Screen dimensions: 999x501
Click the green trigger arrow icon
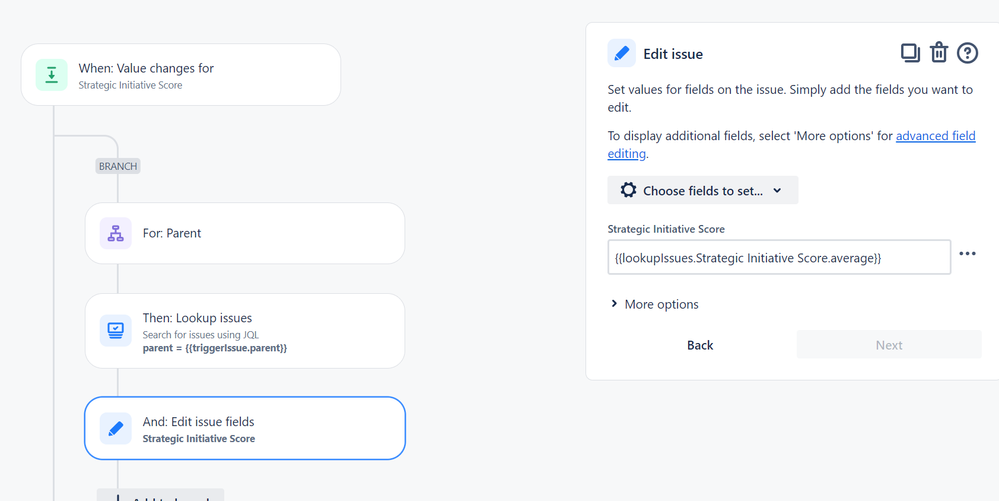tap(52, 75)
